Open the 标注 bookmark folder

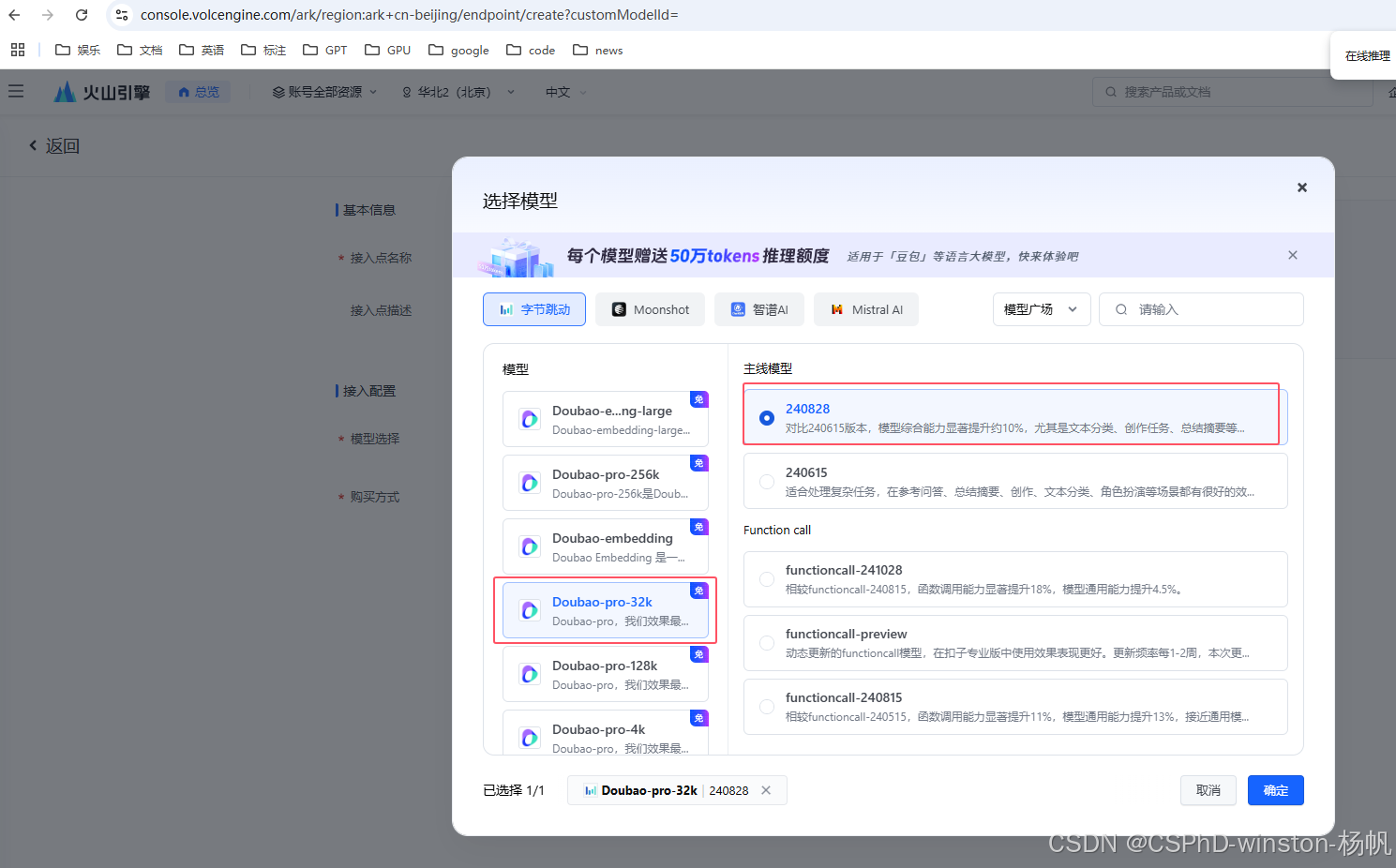[x=263, y=50]
